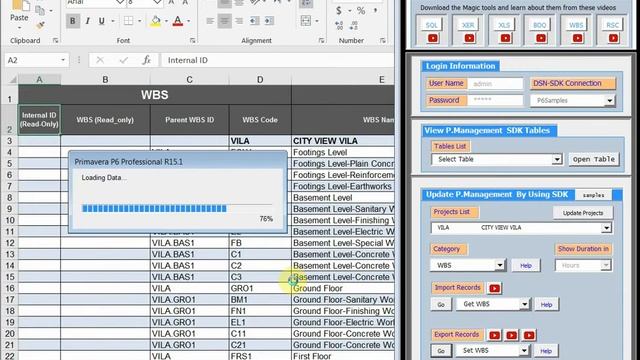The width and height of the screenshot is (640, 360).
Task: Select column B header
Action: [105, 80]
